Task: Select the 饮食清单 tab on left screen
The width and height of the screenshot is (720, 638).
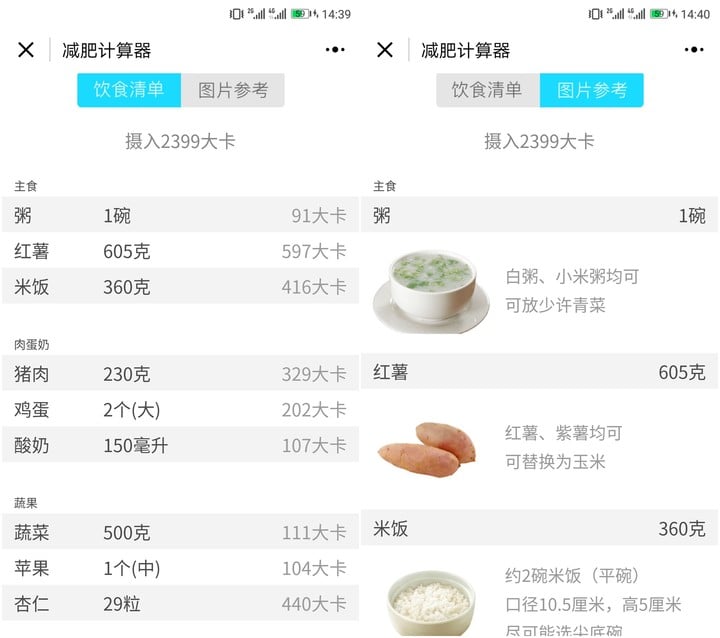Action: 129,90
